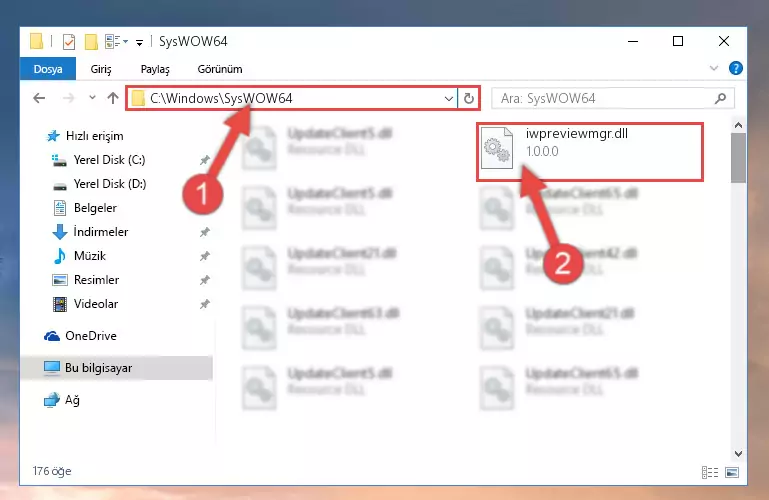Viewport: 769px width, 500px height.
Task: Switch to the Görünüm ribbon tab
Action: pyautogui.click(x=220, y=69)
